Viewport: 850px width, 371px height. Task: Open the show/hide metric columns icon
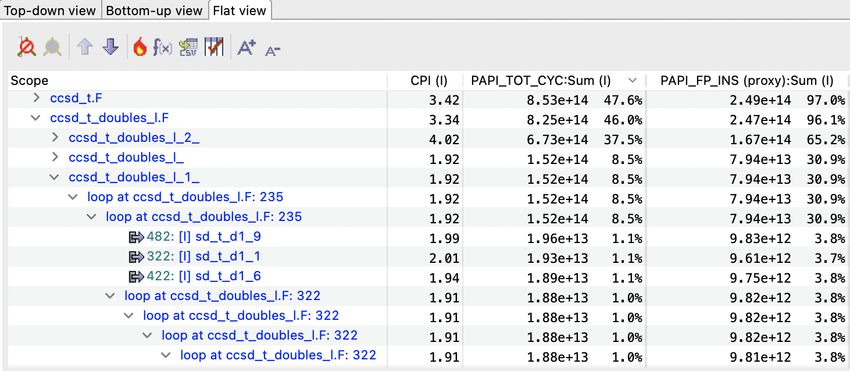(x=214, y=47)
